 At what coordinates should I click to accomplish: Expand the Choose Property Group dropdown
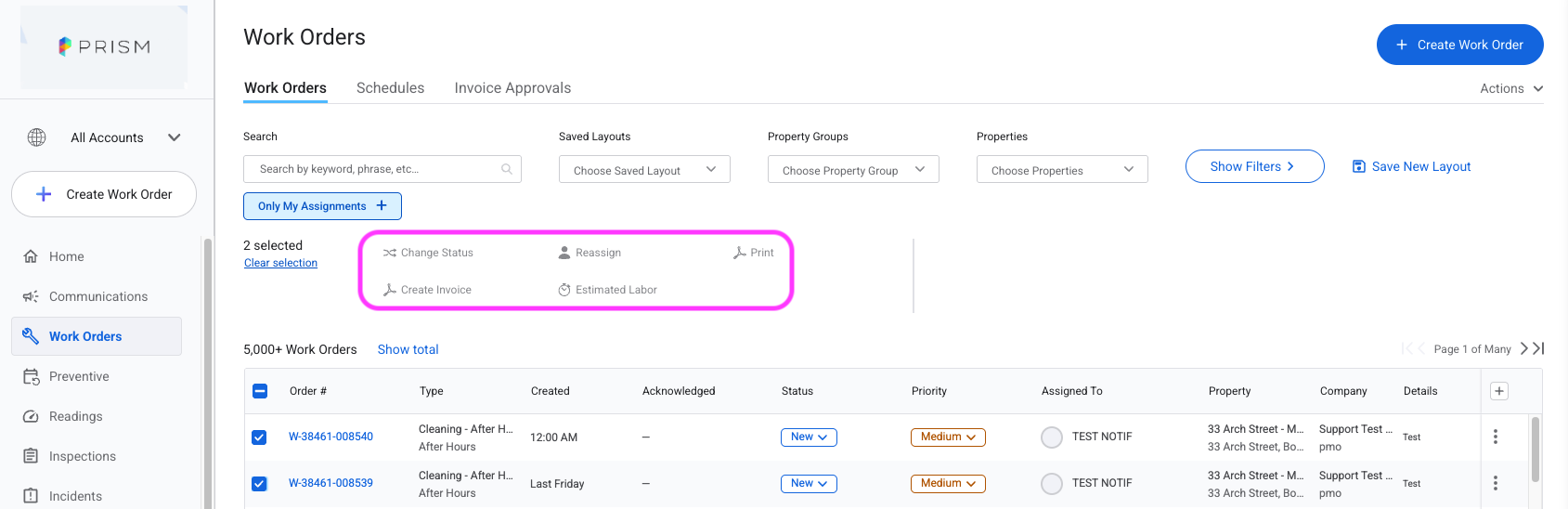click(x=853, y=169)
